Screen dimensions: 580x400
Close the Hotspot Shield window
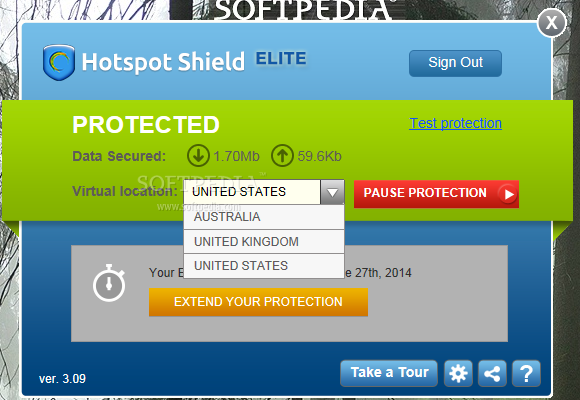[551, 23]
